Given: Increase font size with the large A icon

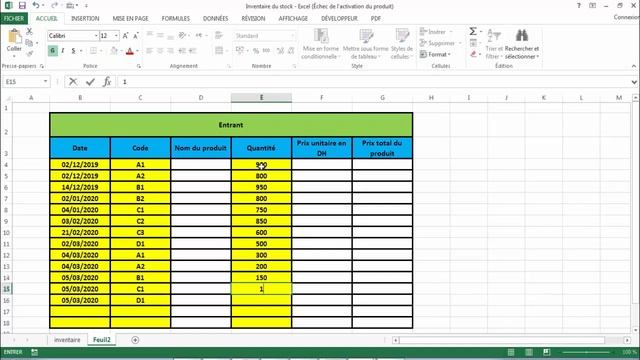Looking at the screenshot, I should 125,36.
